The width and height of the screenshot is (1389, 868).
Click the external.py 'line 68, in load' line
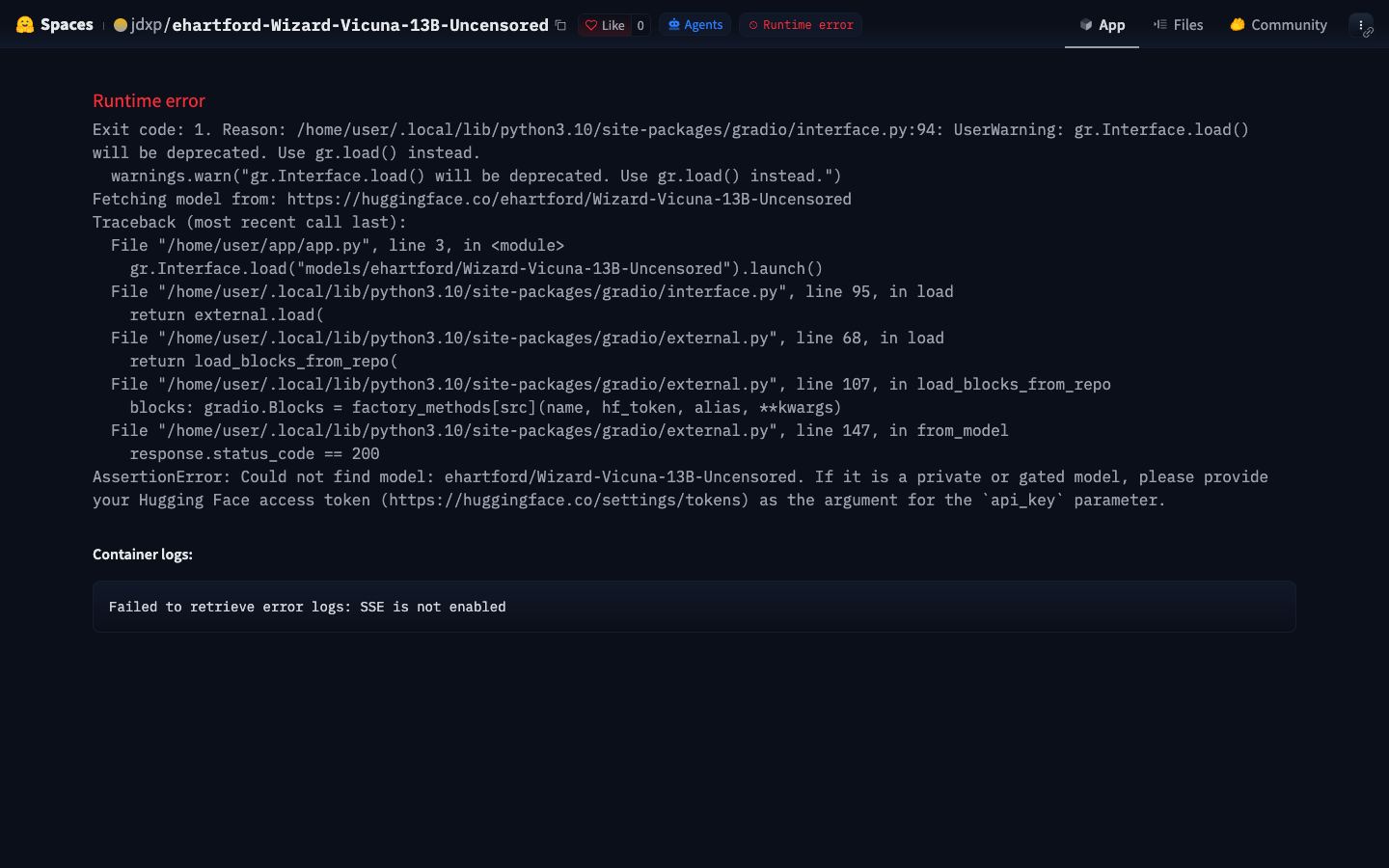click(528, 338)
